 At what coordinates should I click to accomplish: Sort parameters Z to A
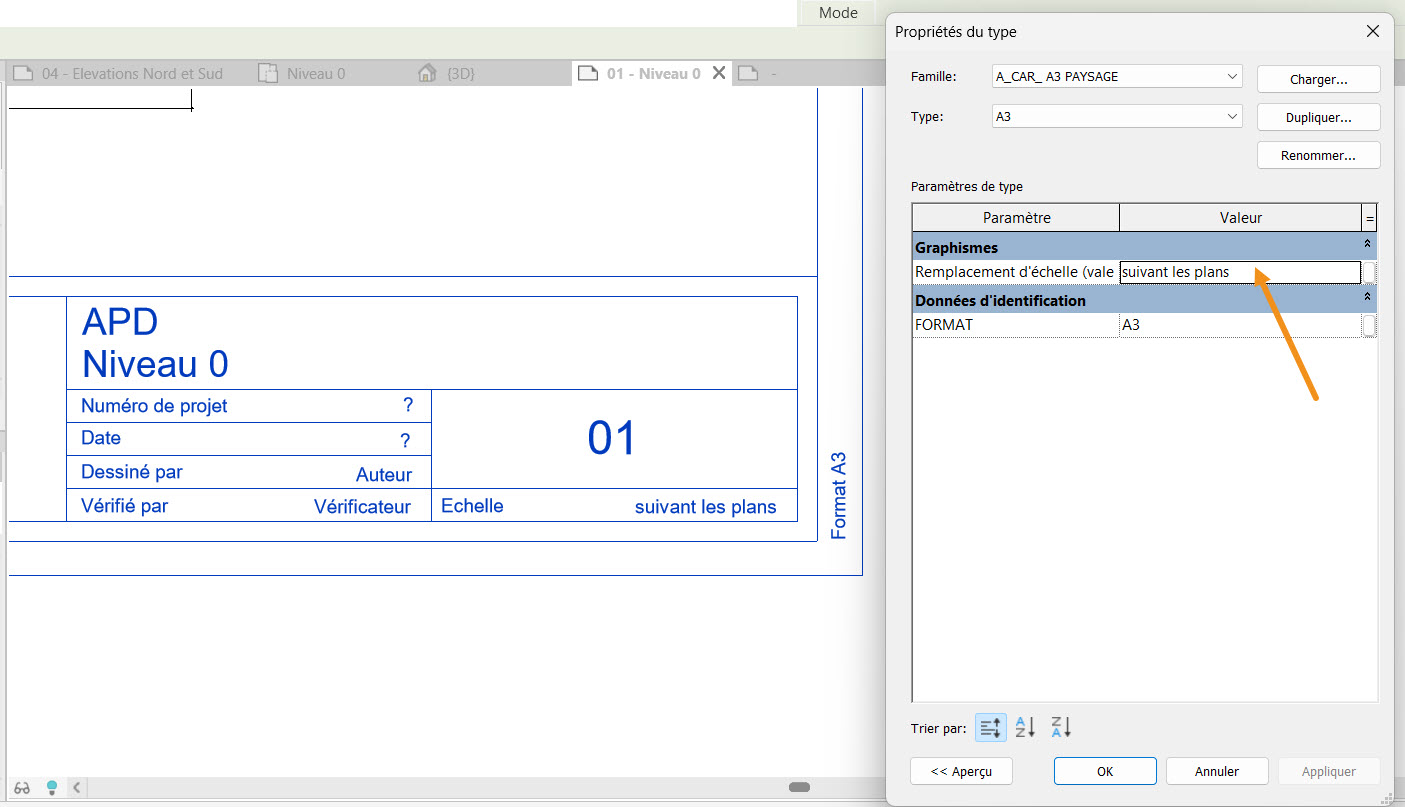click(1061, 728)
